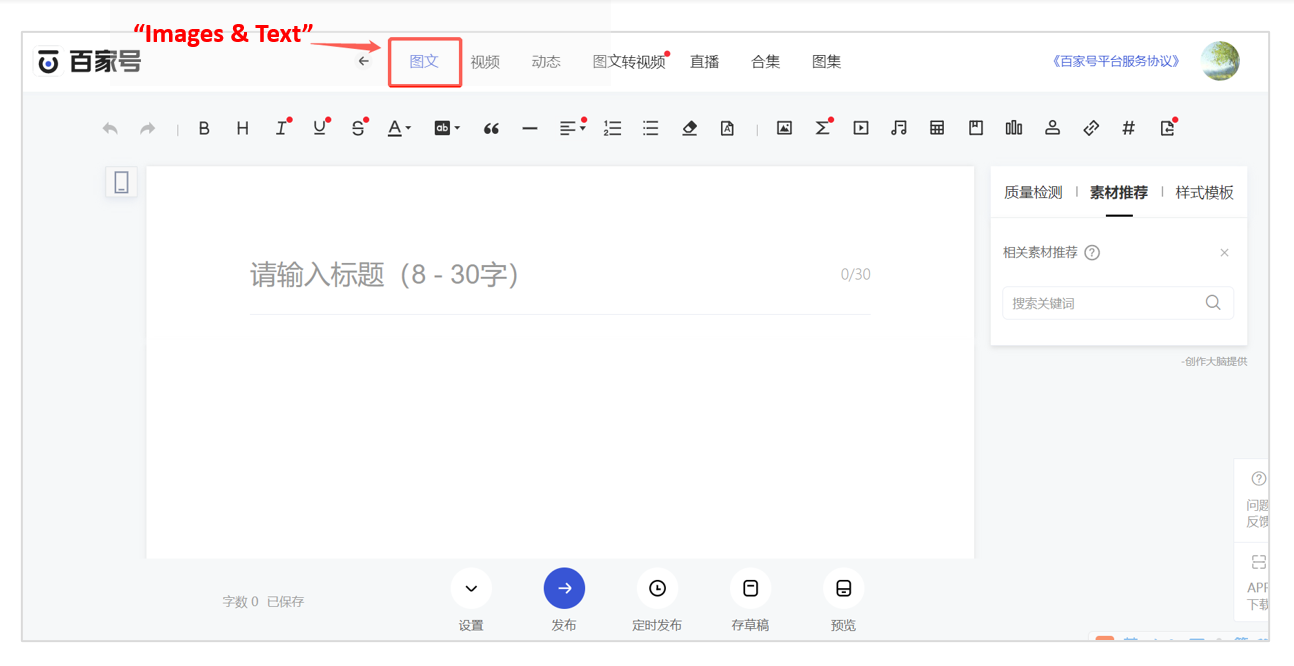Click the redo arrow icon
The image size is (1294, 666).
coord(147,128)
